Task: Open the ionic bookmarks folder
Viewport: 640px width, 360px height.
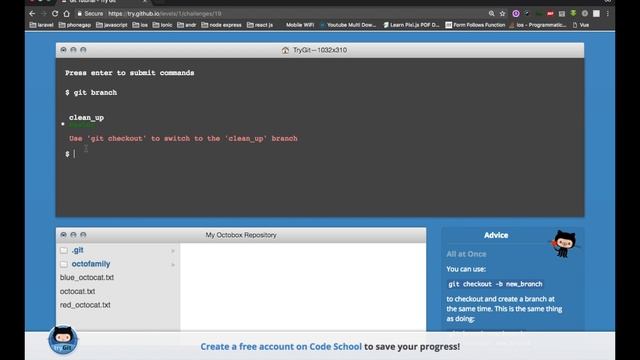Action: pyautogui.click(x=162, y=25)
